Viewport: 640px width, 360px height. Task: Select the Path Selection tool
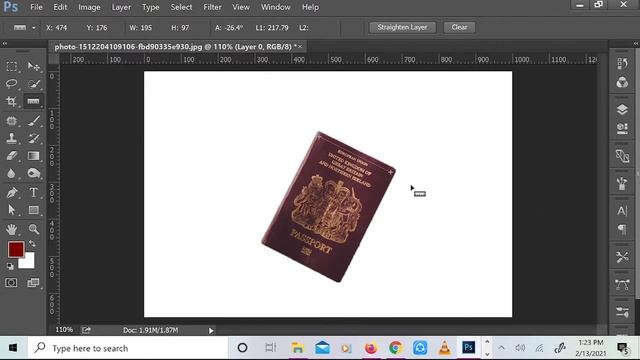coord(11,210)
